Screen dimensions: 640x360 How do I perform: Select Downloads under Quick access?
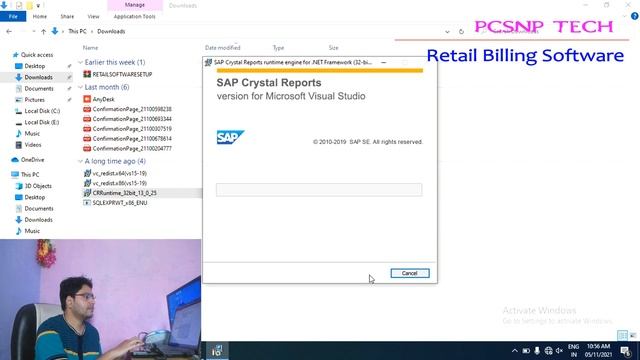click(38, 77)
